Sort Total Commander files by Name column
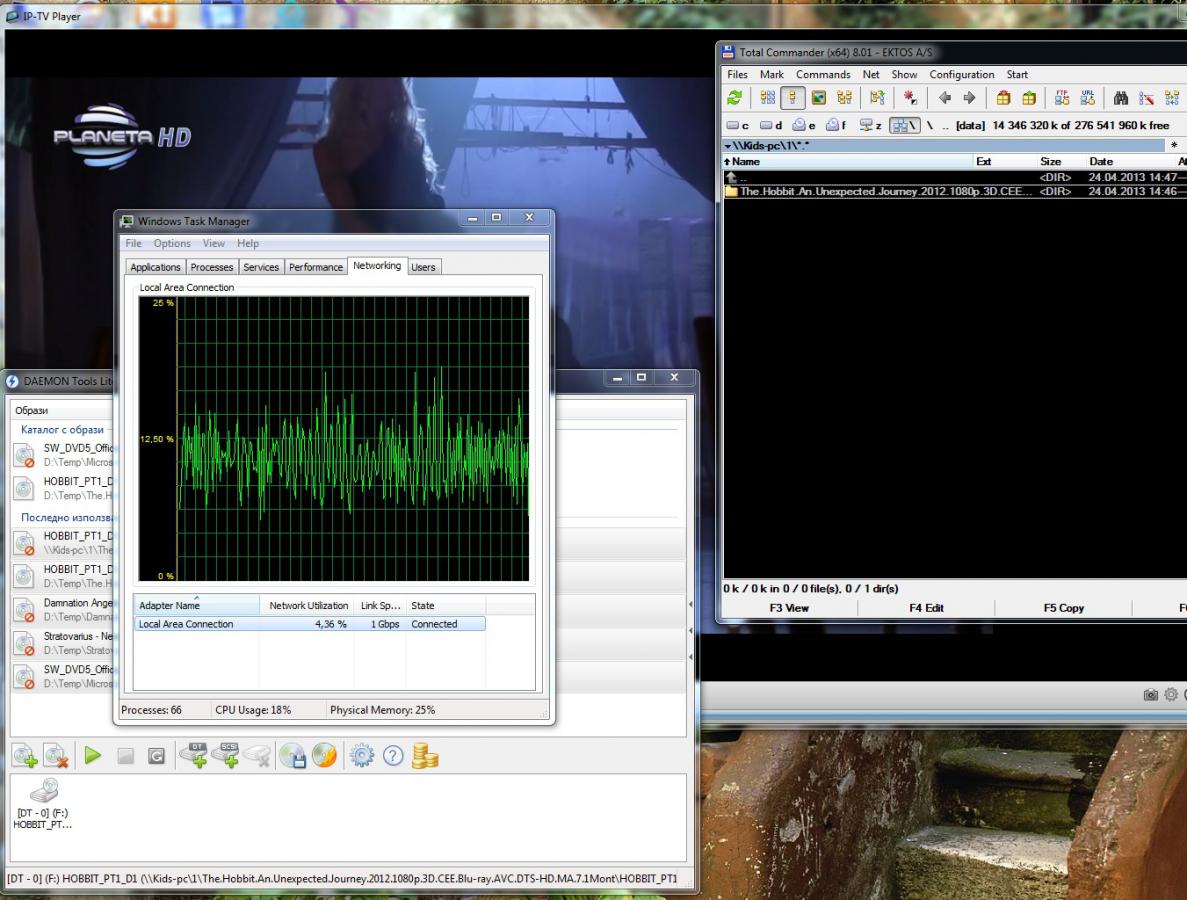Image resolution: width=1187 pixels, height=900 pixels. pyautogui.click(x=848, y=161)
